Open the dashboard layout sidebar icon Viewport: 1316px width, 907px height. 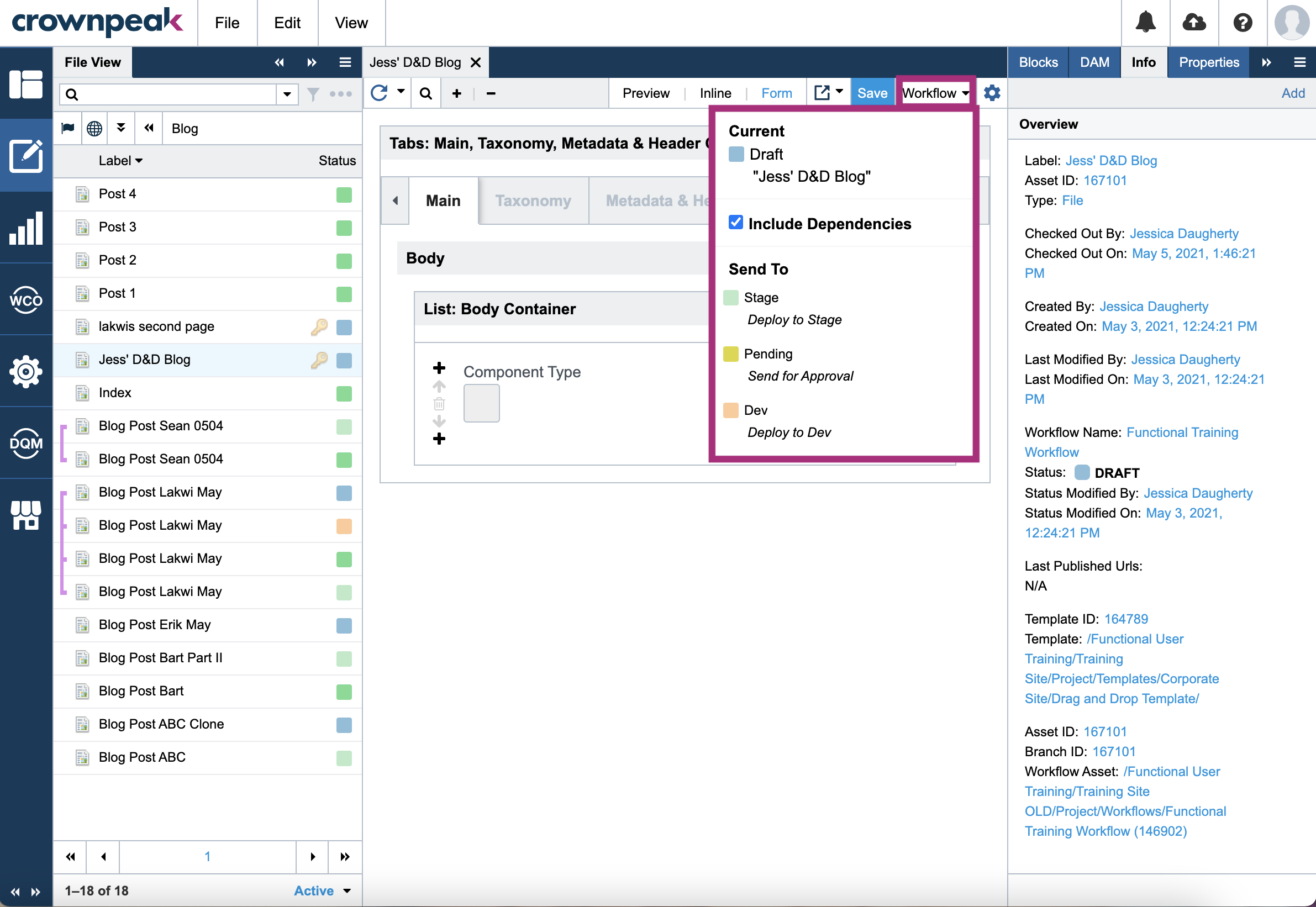(26, 84)
